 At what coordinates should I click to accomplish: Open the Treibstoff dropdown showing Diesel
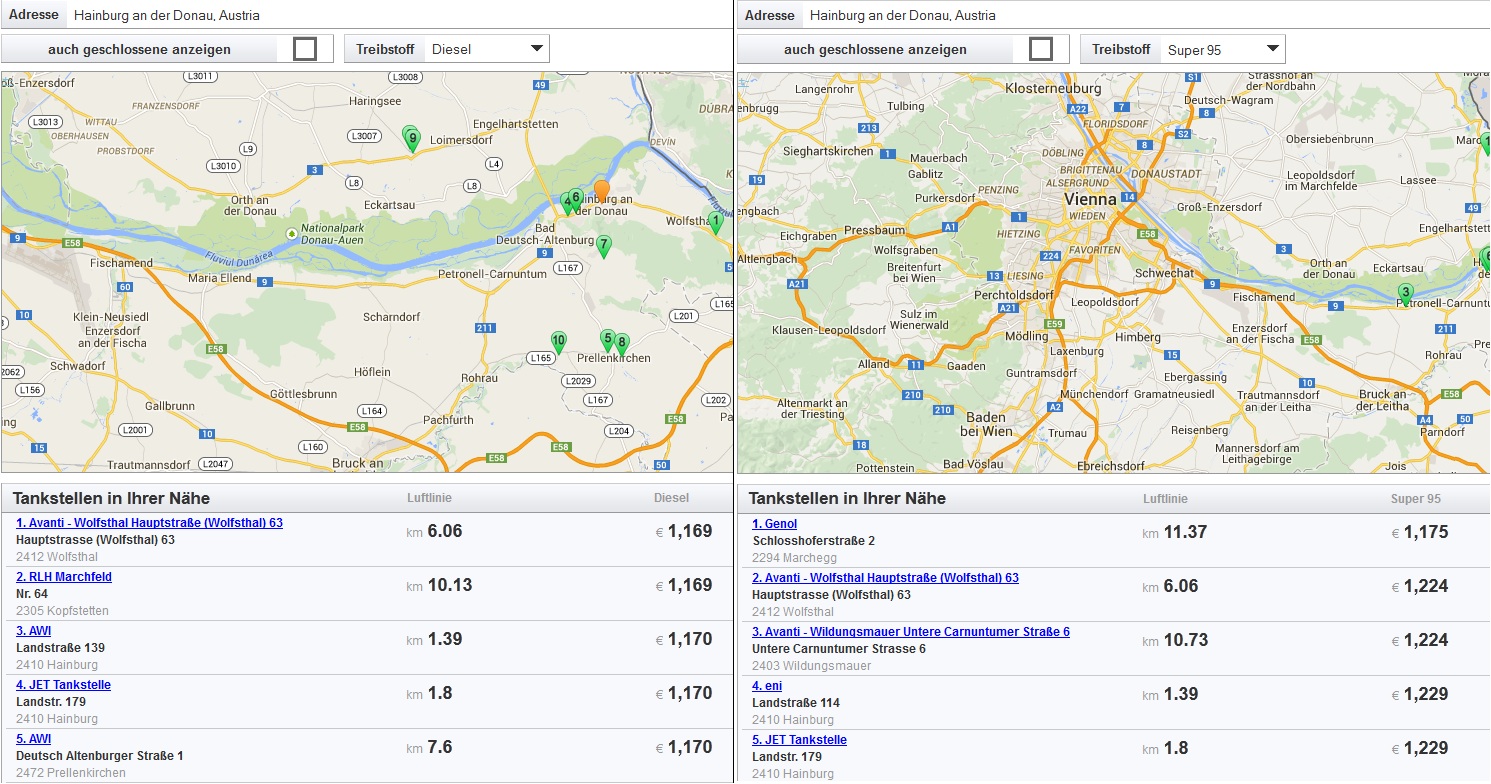486,49
